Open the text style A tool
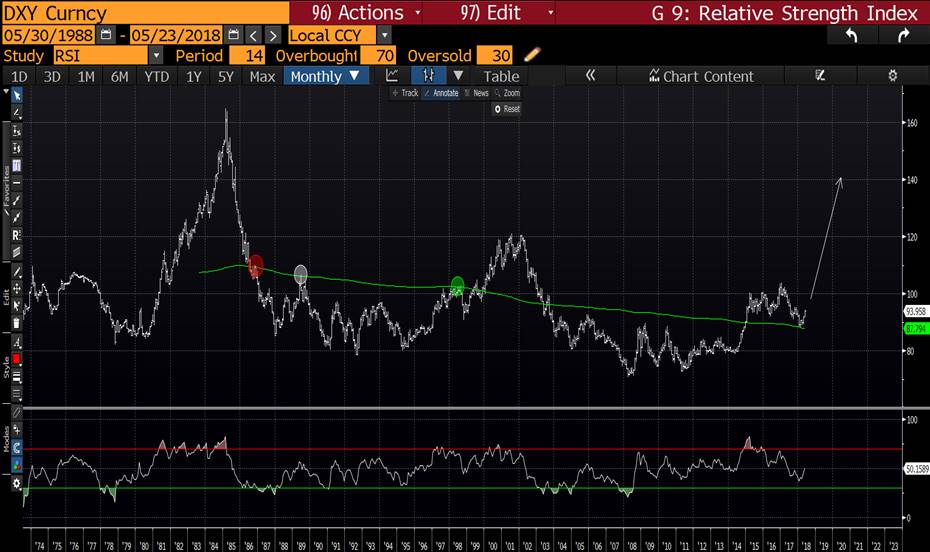Image resolution: width=930 pixels, height=552 pixels. pos(17,342)
